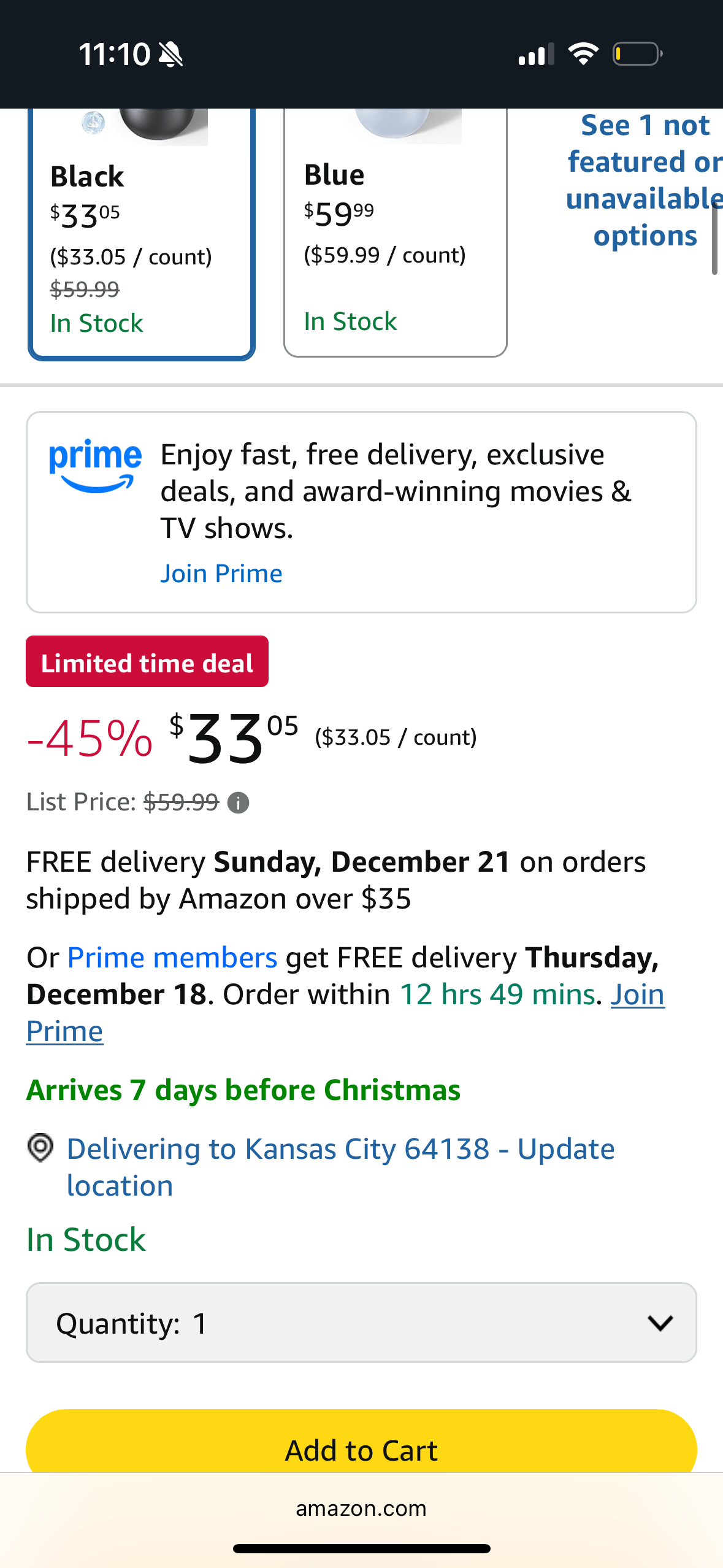Image resolution: width=723 pixels, height=1568 pixels.
Task: Open the Quantity dropdown
Action: coord(361,1323)
